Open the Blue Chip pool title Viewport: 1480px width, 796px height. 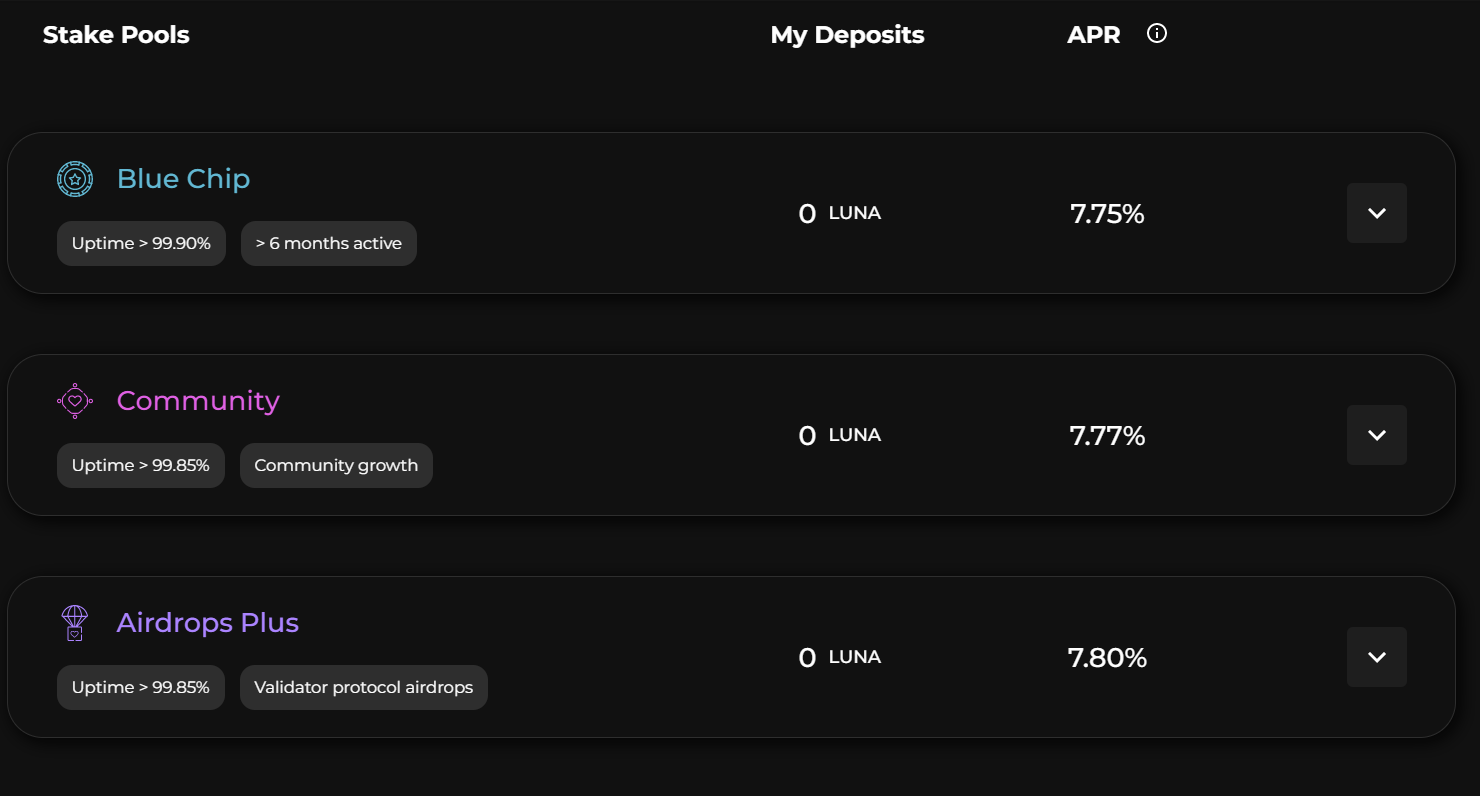[183, 179]
